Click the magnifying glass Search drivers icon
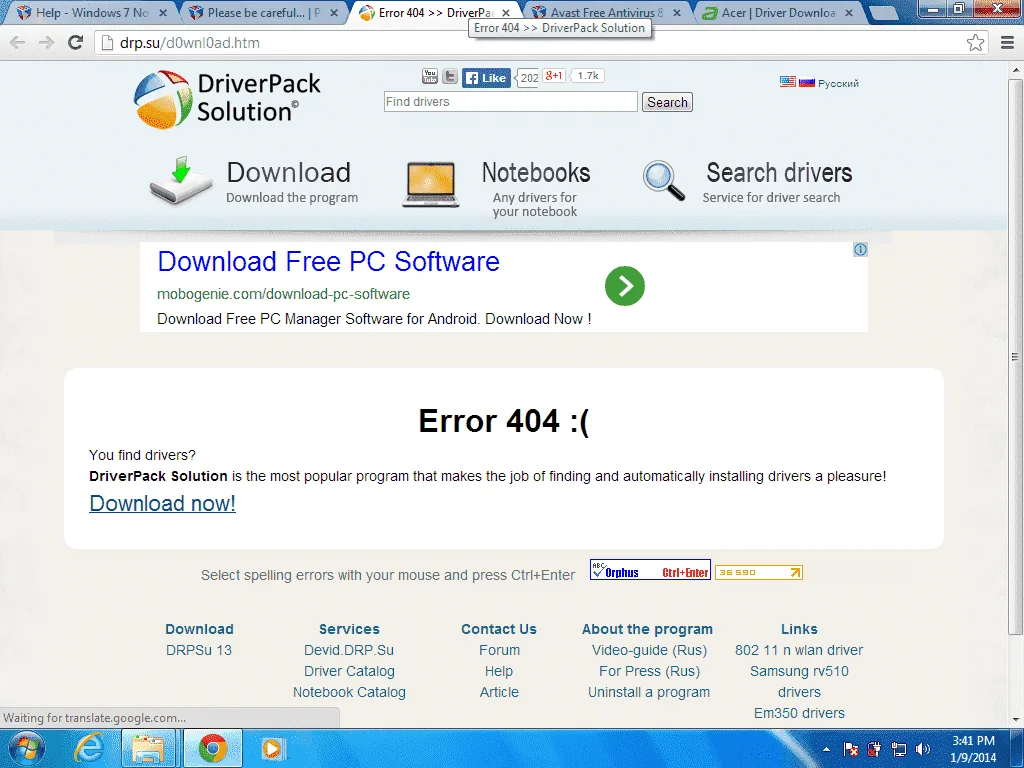Viewport: 1024px width, 768px height. pyautogui.click(x=664, y=180)
